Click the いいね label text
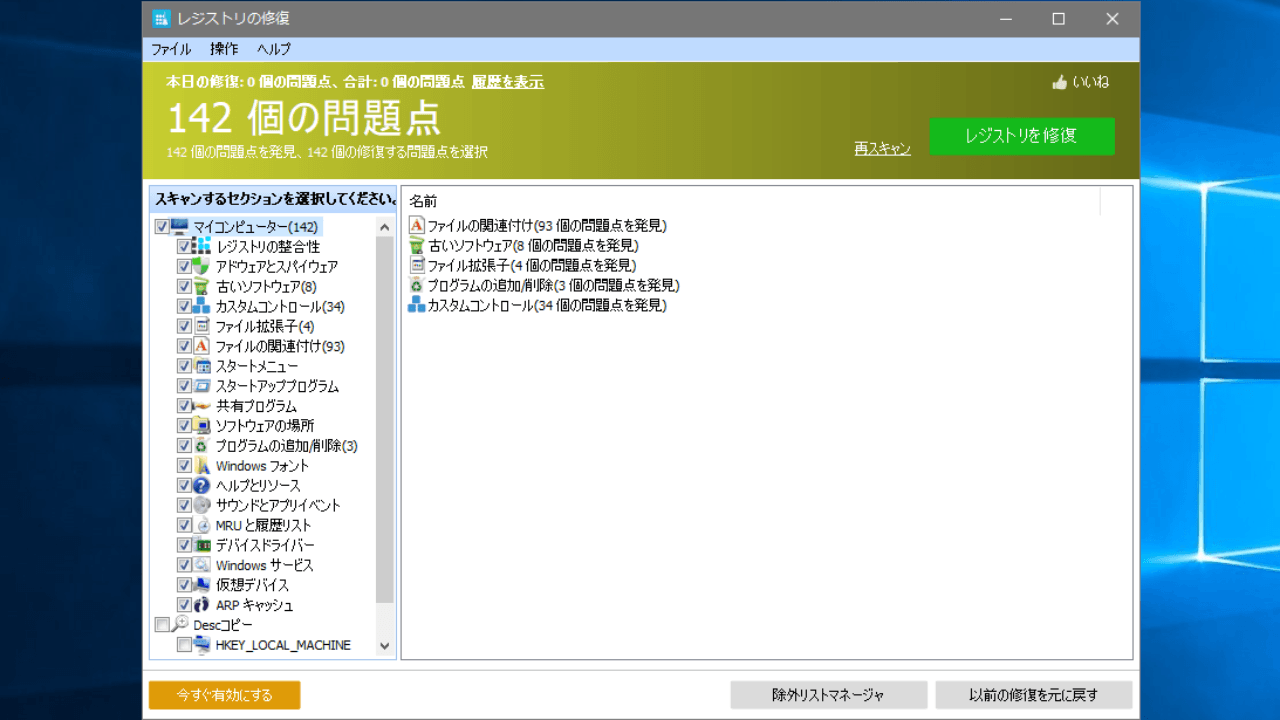 tap(1091, 82)
